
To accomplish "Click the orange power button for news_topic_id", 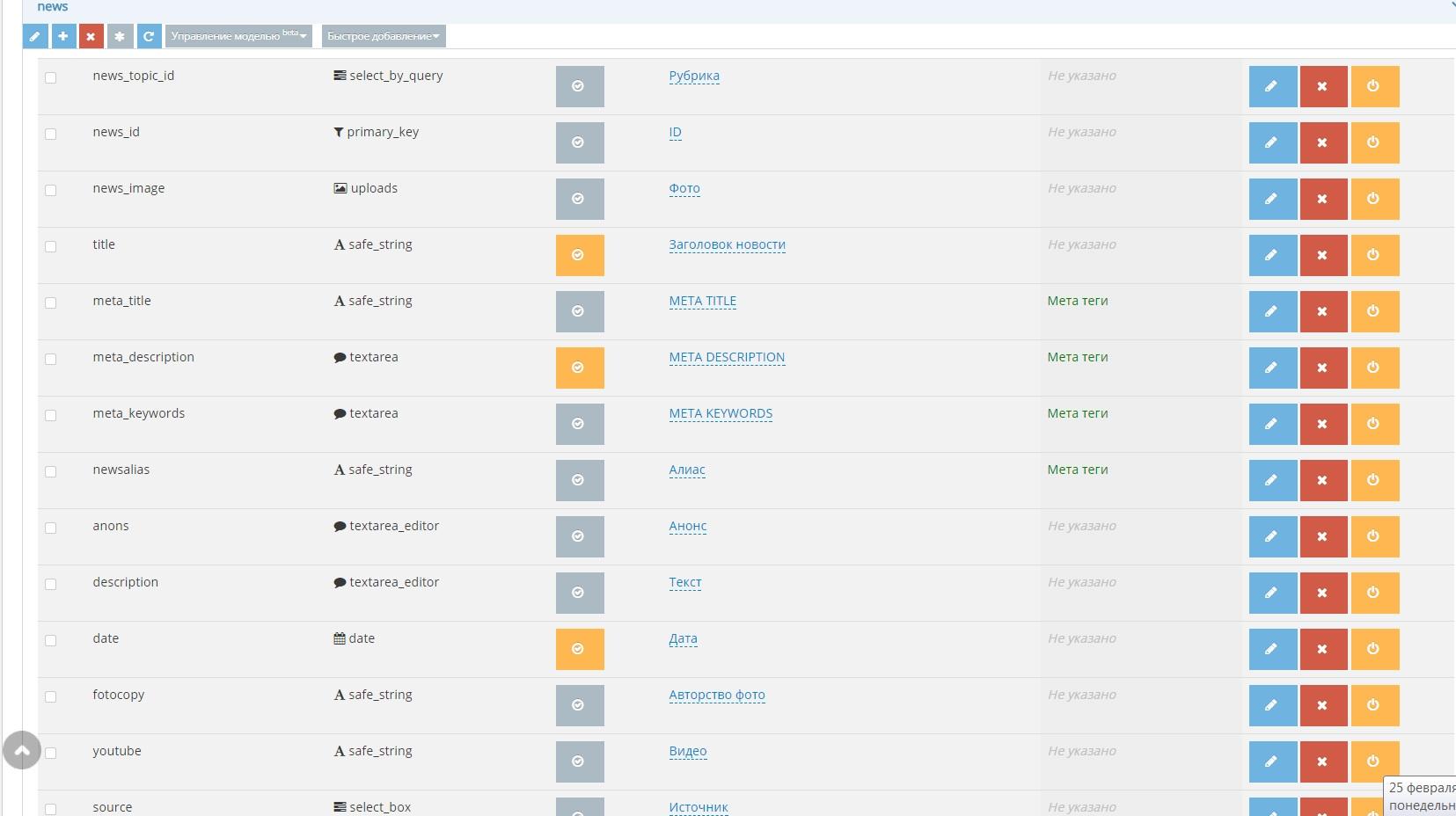I will tap(1375, 86).
